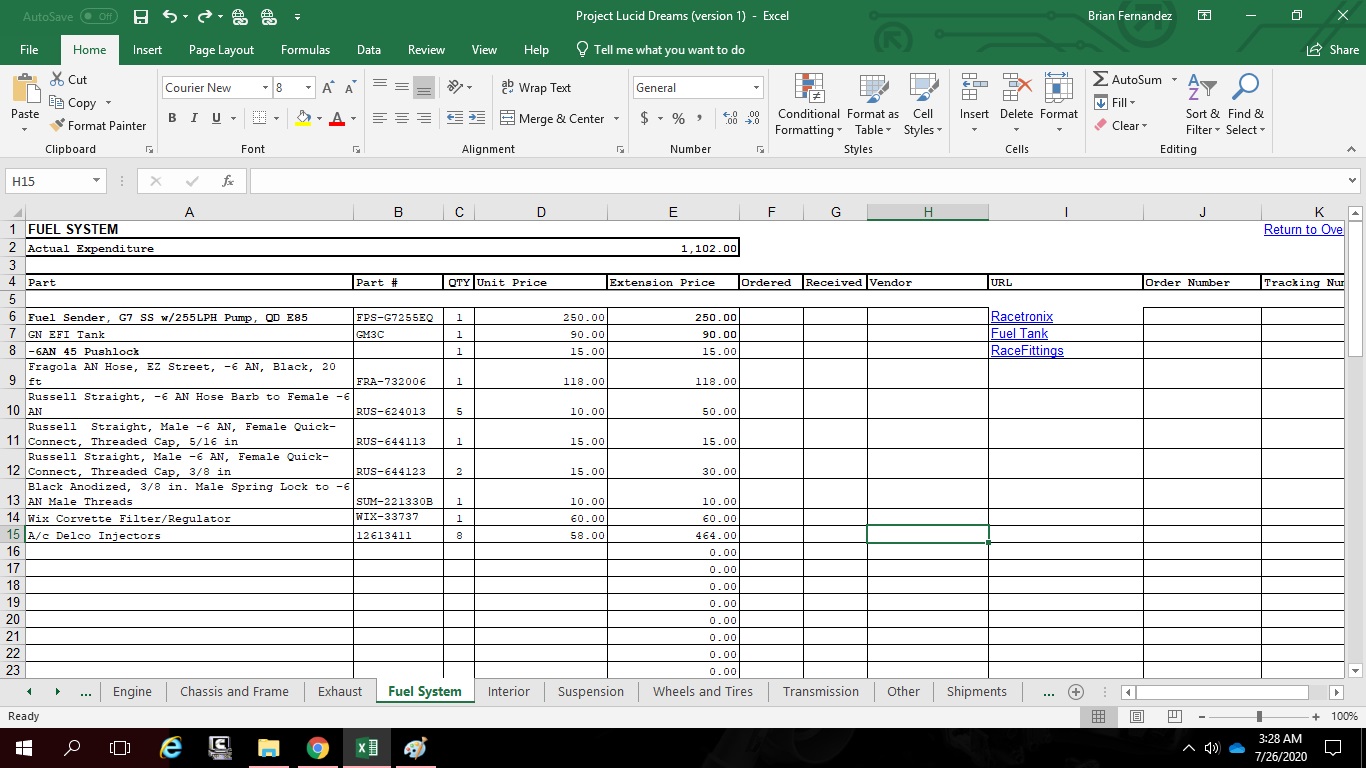Image resolution: width=1366 pixels, height=768 pixels.
Task: Switch to the Exhaust sheet tab
Action: click(340, 692)
